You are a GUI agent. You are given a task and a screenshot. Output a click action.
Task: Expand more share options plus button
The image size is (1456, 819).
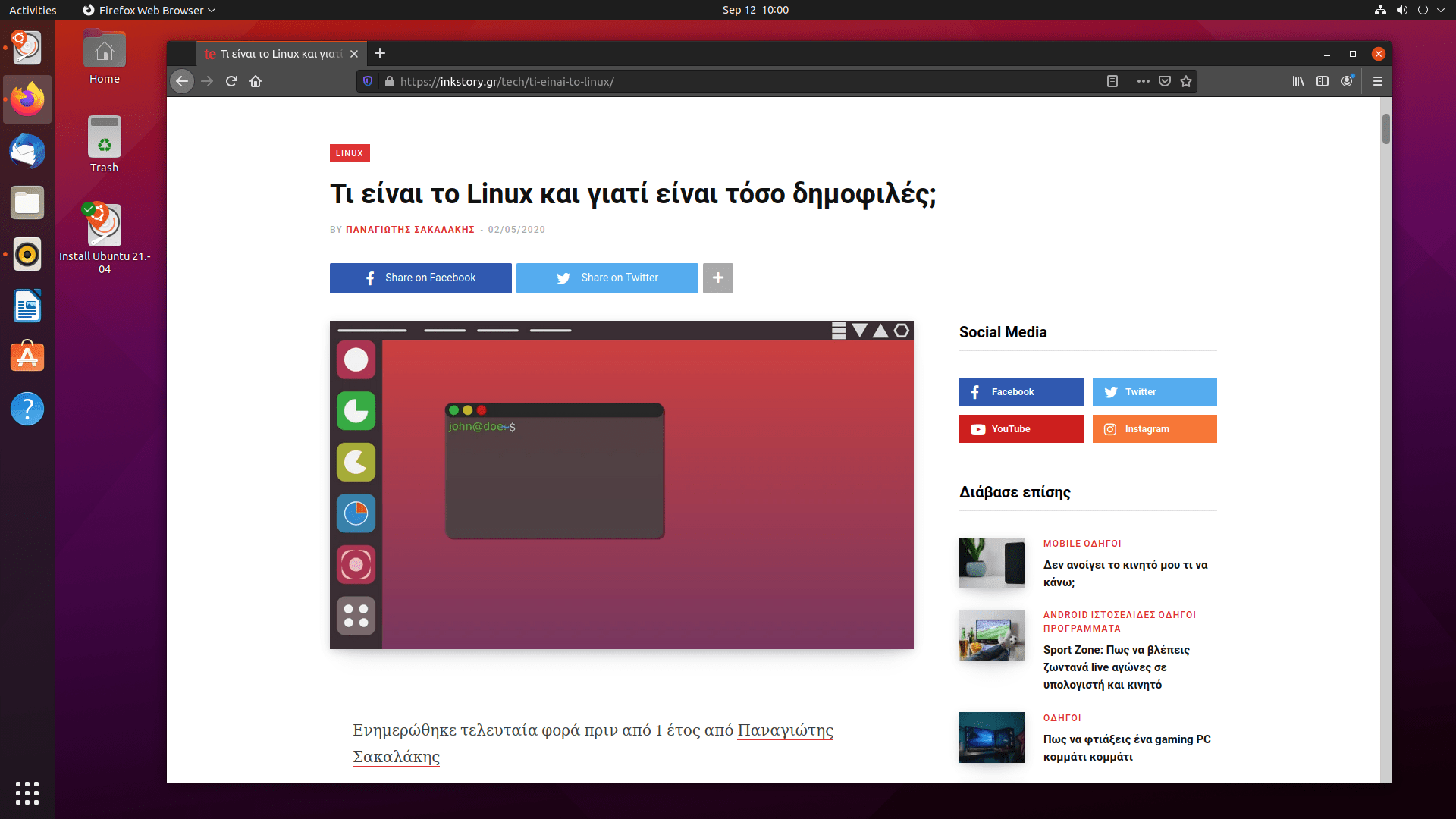tap(717, 278)
